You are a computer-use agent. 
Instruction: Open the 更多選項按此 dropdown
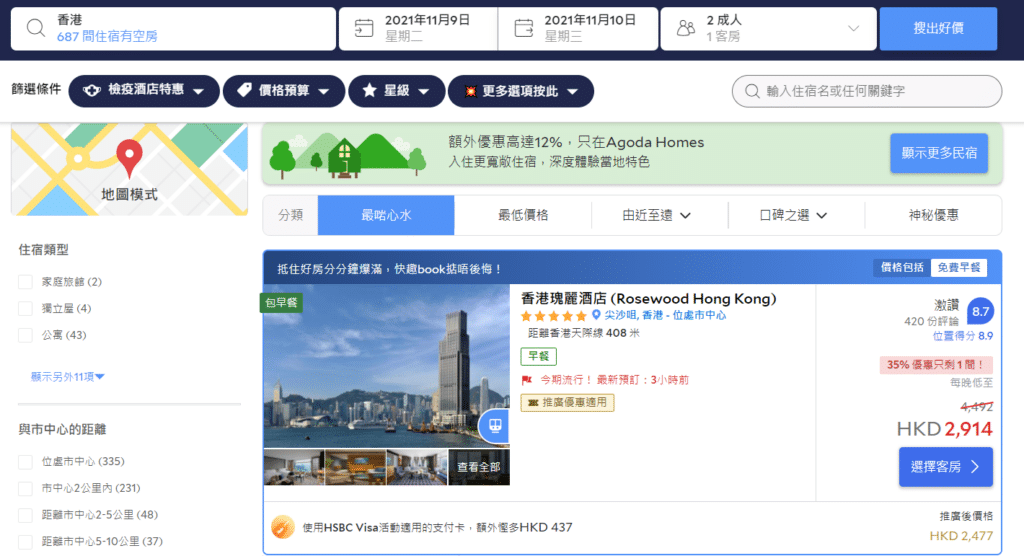(520, 91)
